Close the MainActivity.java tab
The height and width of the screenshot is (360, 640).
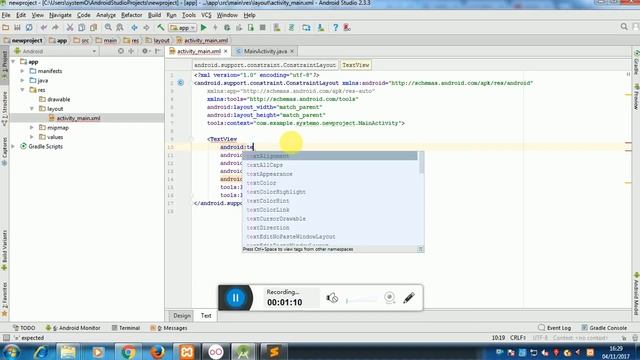292,51
